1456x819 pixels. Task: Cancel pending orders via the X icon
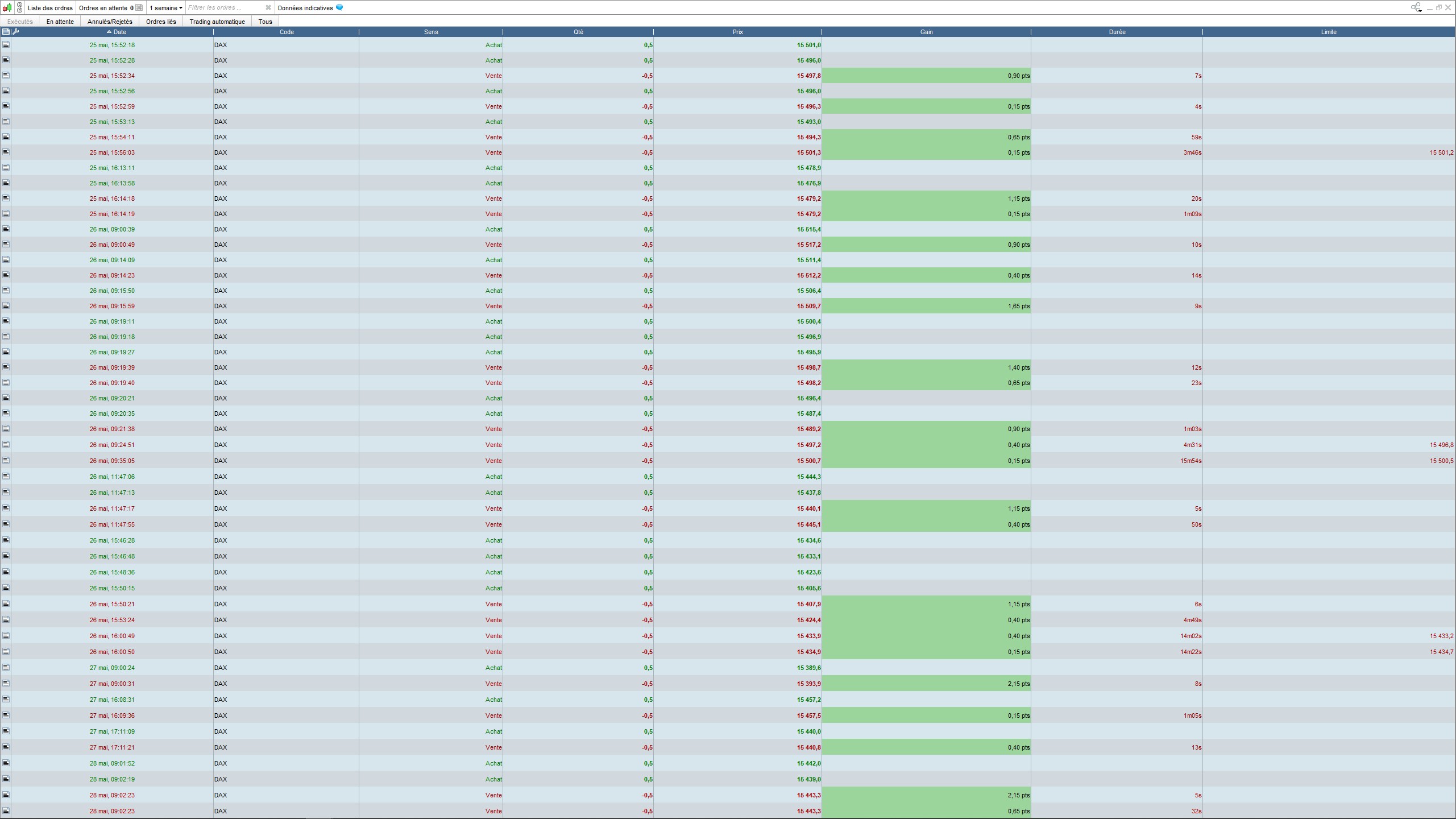pyautogui.click(x=139, y=8)
